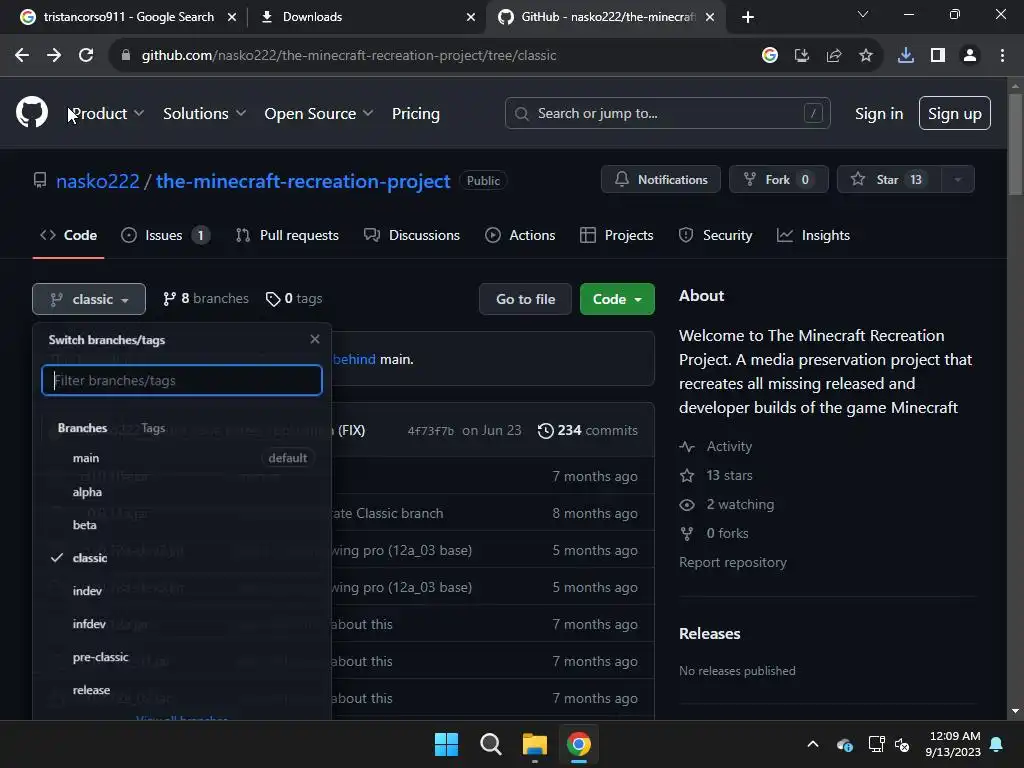
Task: Switch to the Pull requests tab
Action: coord(287,235)
